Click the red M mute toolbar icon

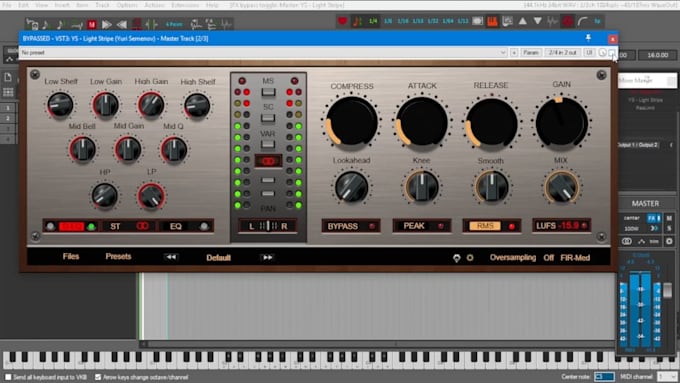pyautogui.click(x=92, y=24)
